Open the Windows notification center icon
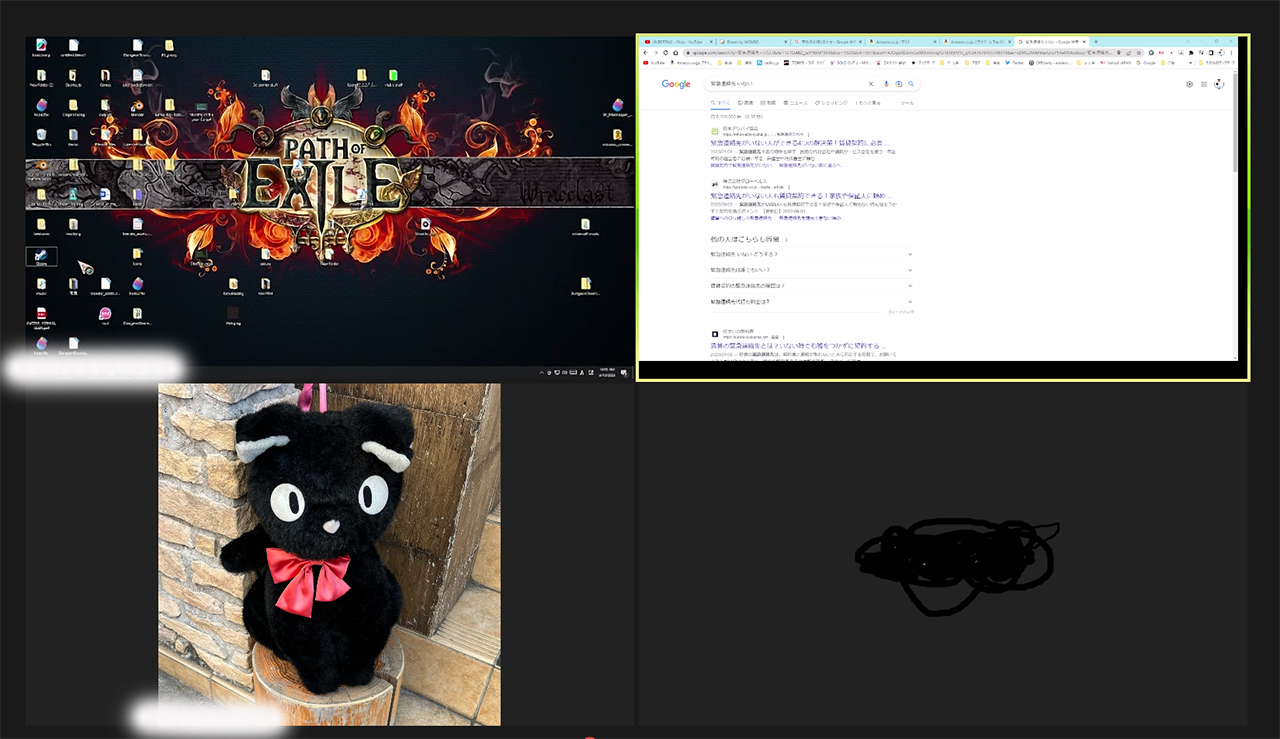Screen dimensions: 1280x739 click(624, 373)
